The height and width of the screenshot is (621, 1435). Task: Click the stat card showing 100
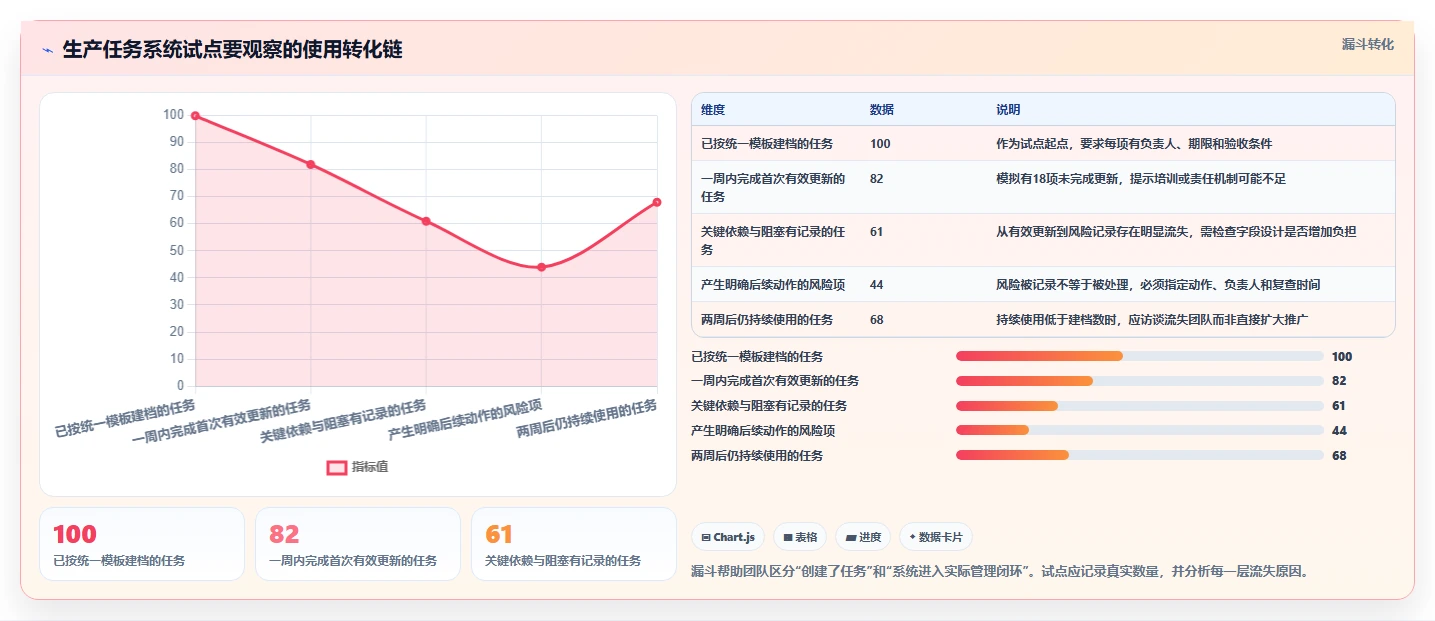point(142,544)
